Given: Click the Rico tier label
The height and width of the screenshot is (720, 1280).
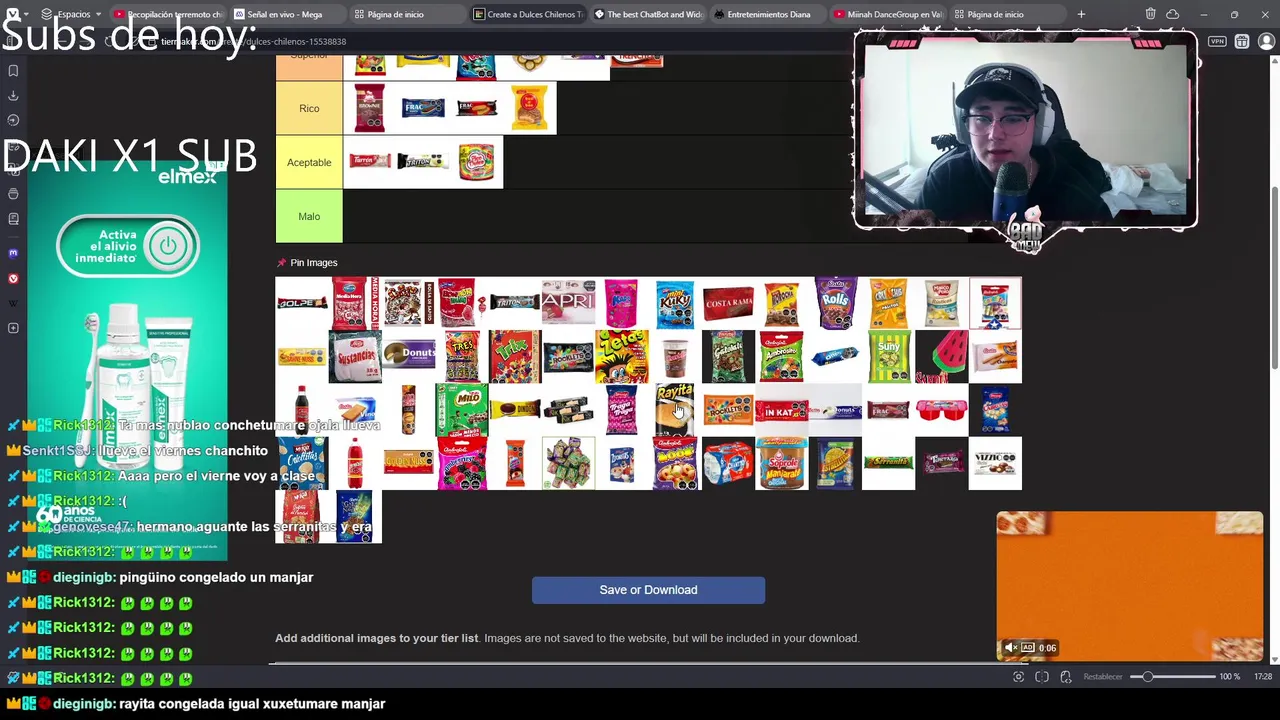Looking at the screenshot, I should pos(309,108).
